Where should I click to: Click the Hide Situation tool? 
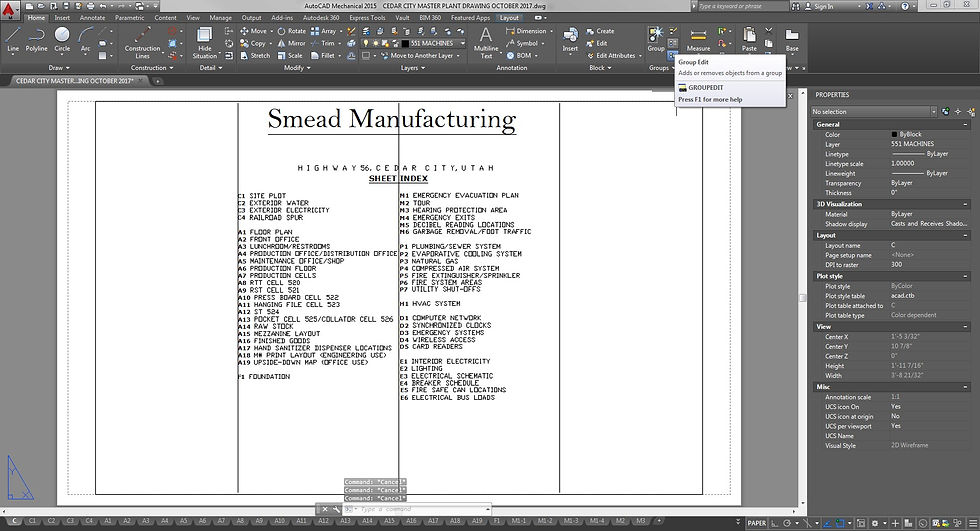204,42
